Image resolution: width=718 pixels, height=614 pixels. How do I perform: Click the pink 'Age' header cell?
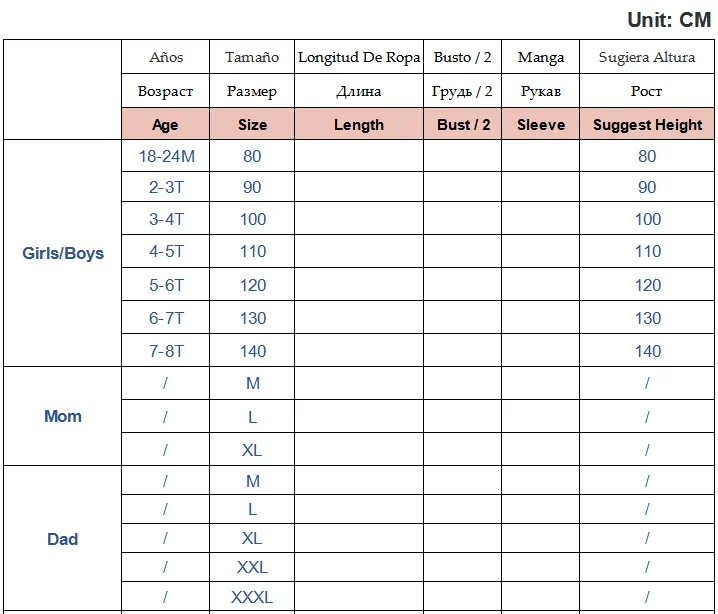[165, 125]
